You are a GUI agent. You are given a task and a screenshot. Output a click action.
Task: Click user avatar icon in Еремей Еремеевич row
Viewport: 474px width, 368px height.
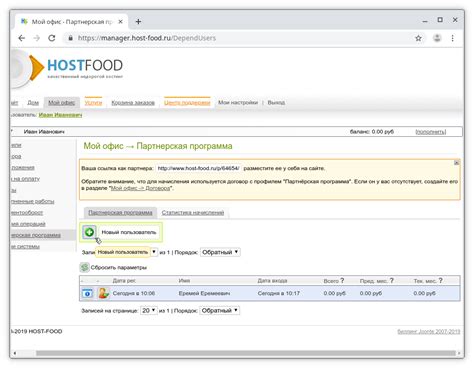coord(103,293)
